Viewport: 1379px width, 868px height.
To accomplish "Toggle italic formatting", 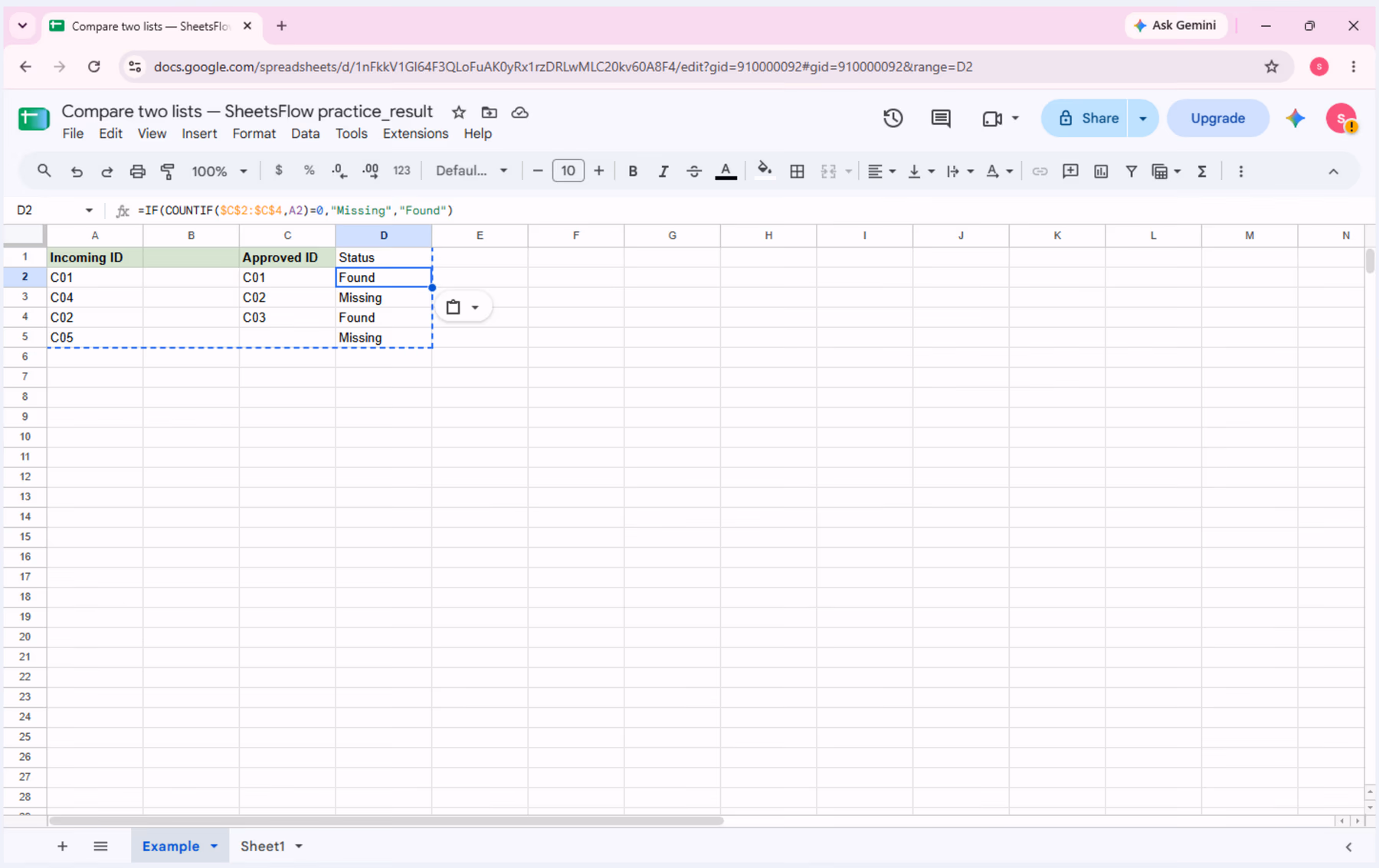I will pos(663,172).
